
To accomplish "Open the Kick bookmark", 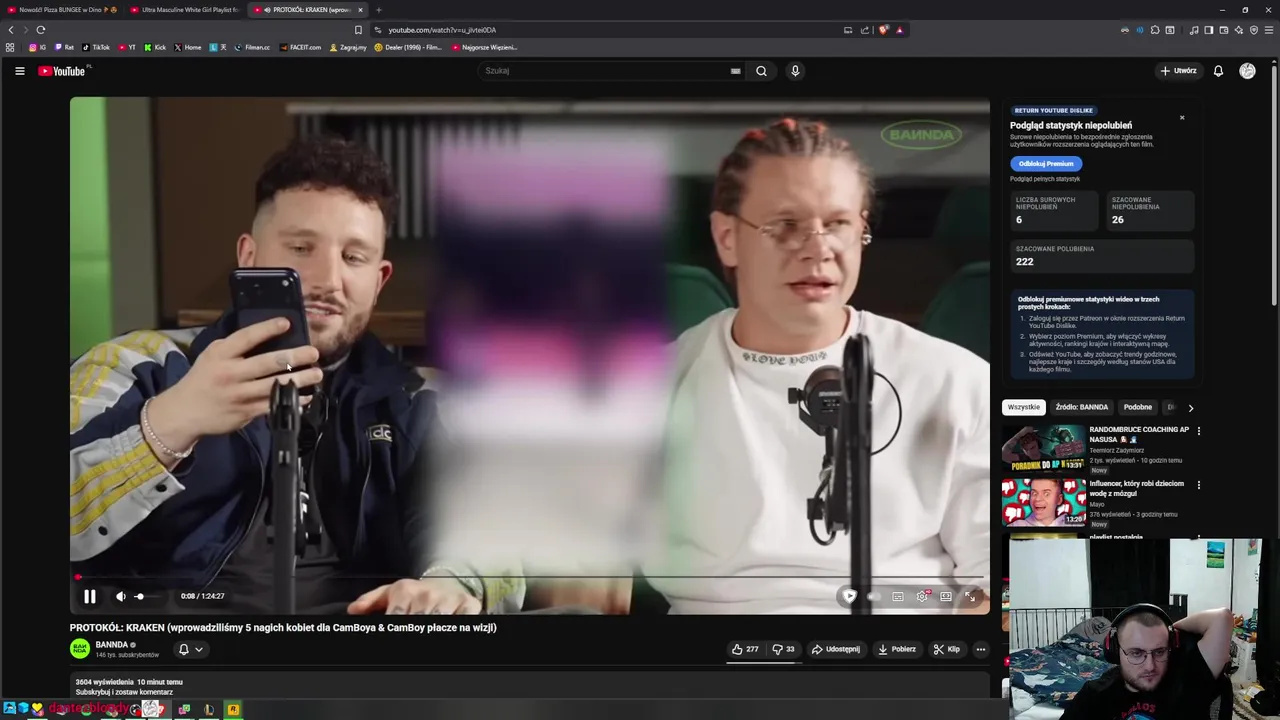I will pyautogui.click(x=155, y=47).
